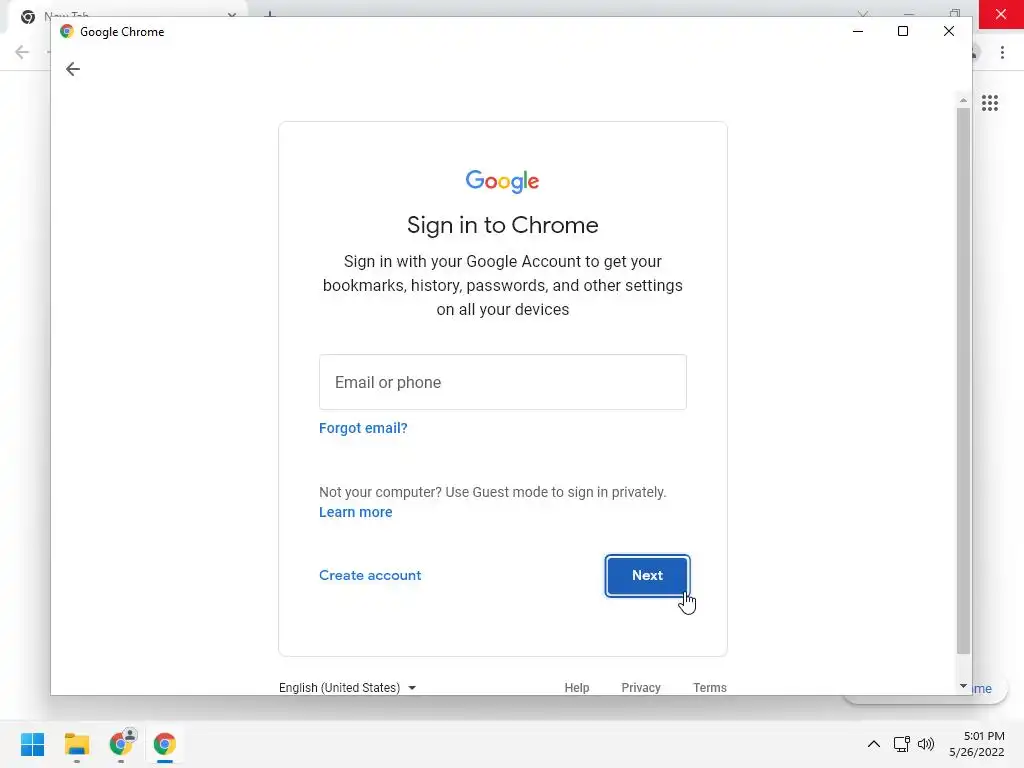Maximize the Google Chrome sign-in window

click(903, 31)
